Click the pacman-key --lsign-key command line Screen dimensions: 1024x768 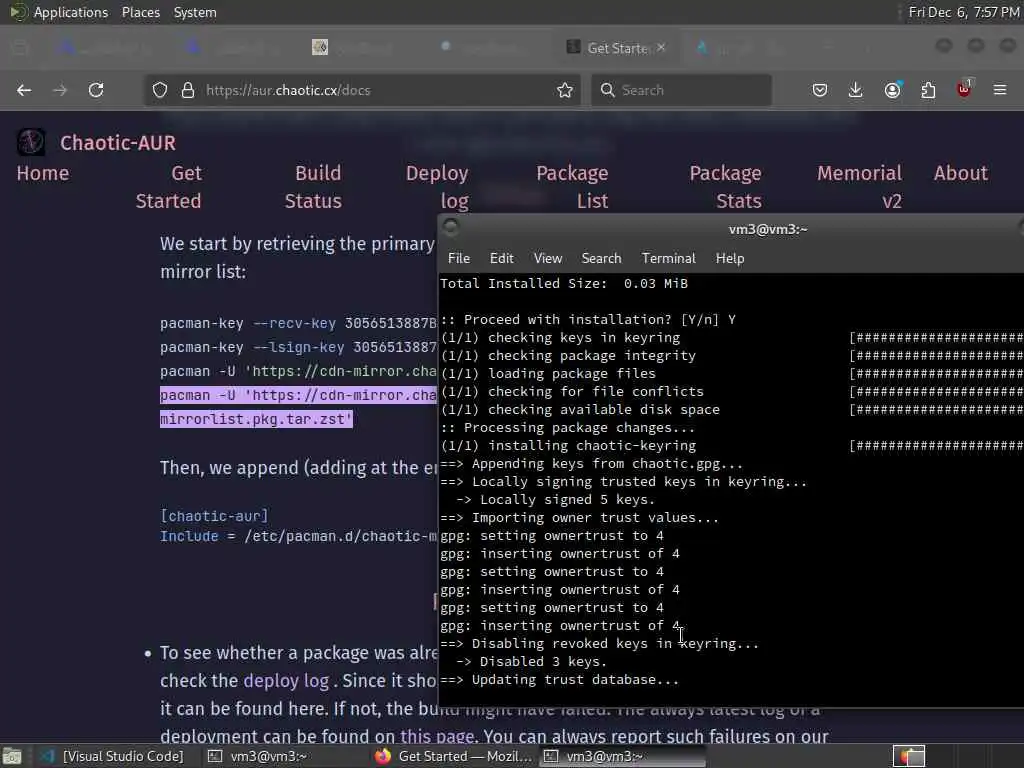298,347
